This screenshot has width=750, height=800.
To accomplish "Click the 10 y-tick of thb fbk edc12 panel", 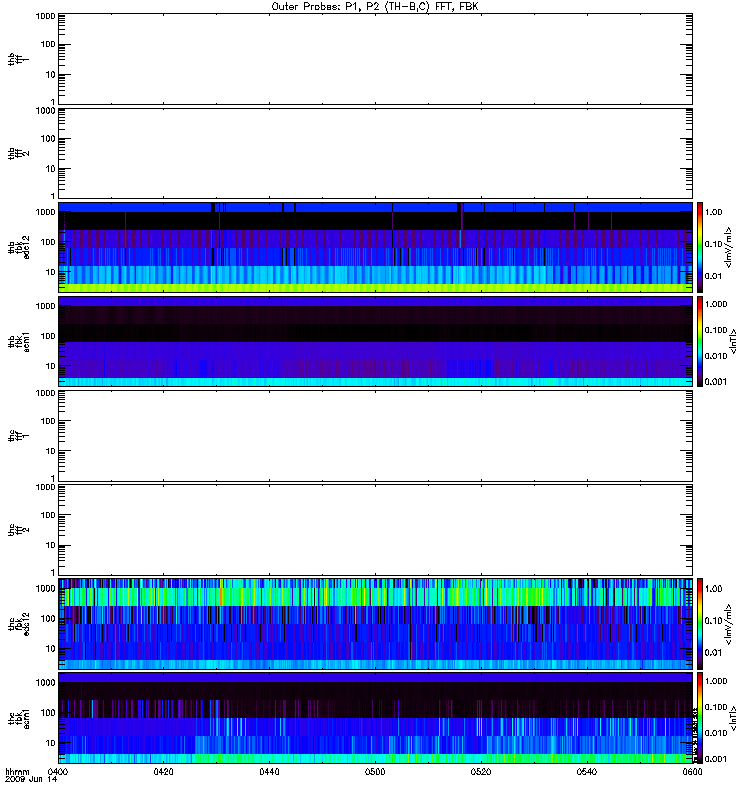I will tap(51, 272).
